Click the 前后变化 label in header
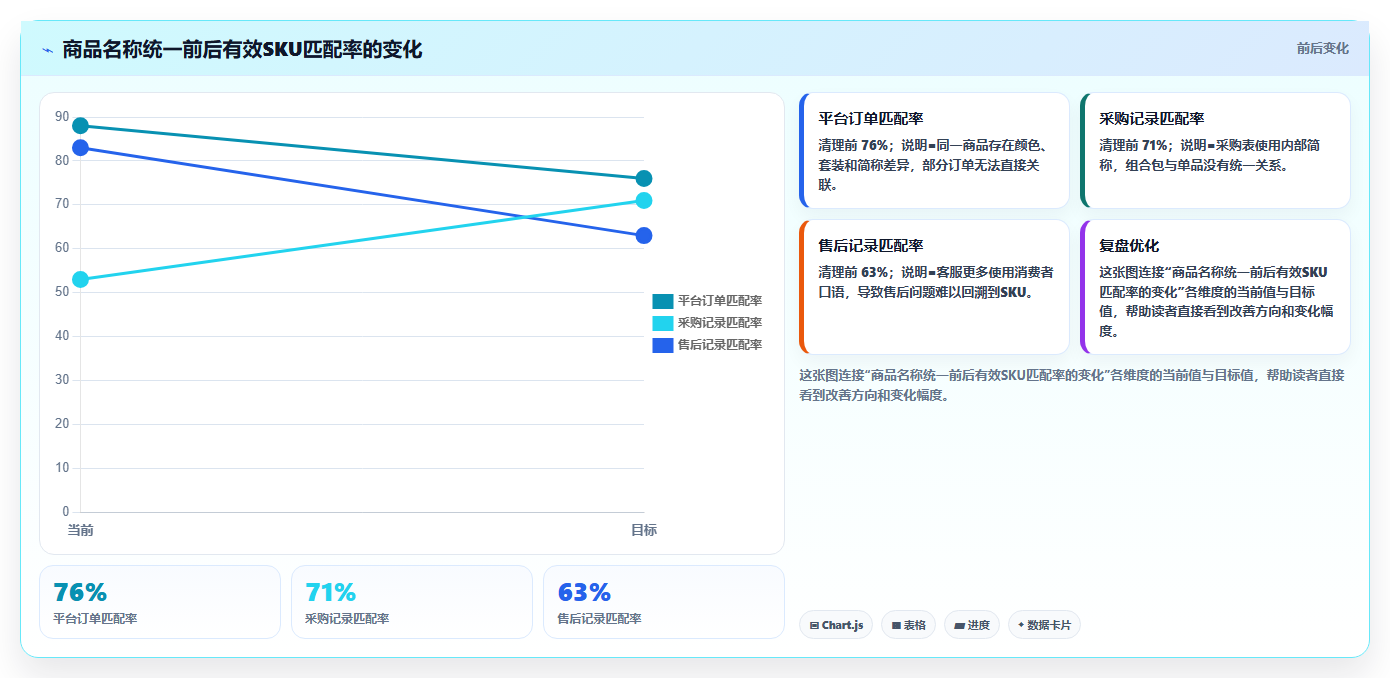Image resolution: width=1390 pixels, height=678 pixels. pos(1322,48)
